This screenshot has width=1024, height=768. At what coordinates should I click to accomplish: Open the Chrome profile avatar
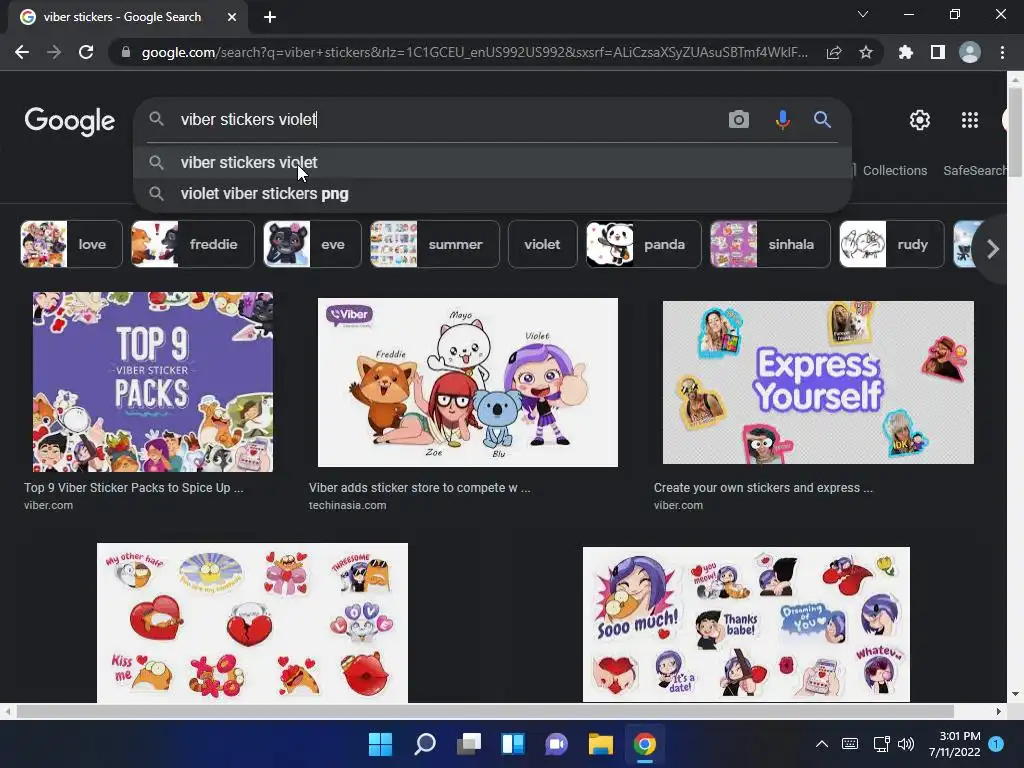coord(970,52)
